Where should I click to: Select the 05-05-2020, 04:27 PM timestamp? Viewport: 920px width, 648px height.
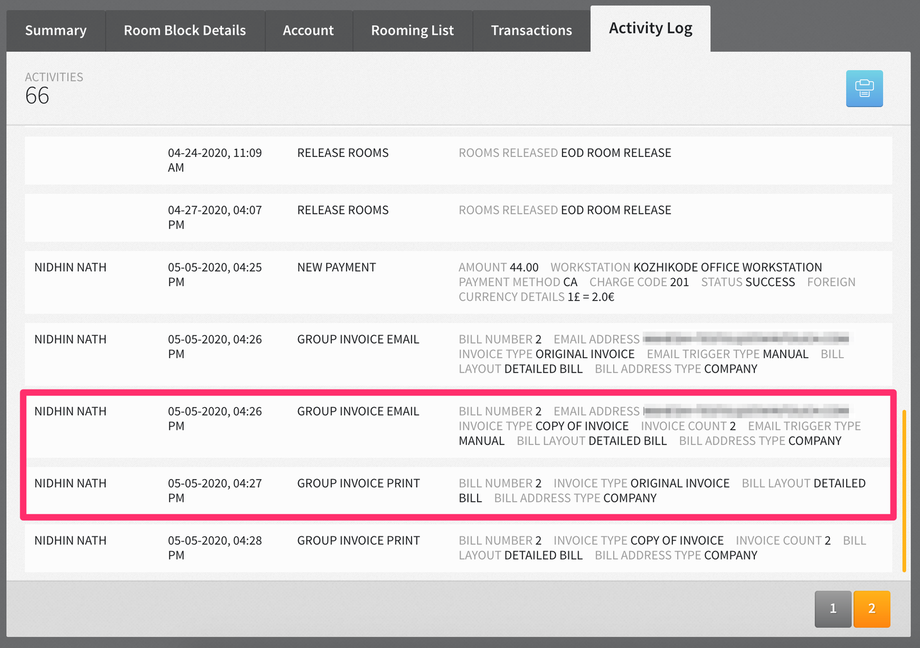pos(215,491)
